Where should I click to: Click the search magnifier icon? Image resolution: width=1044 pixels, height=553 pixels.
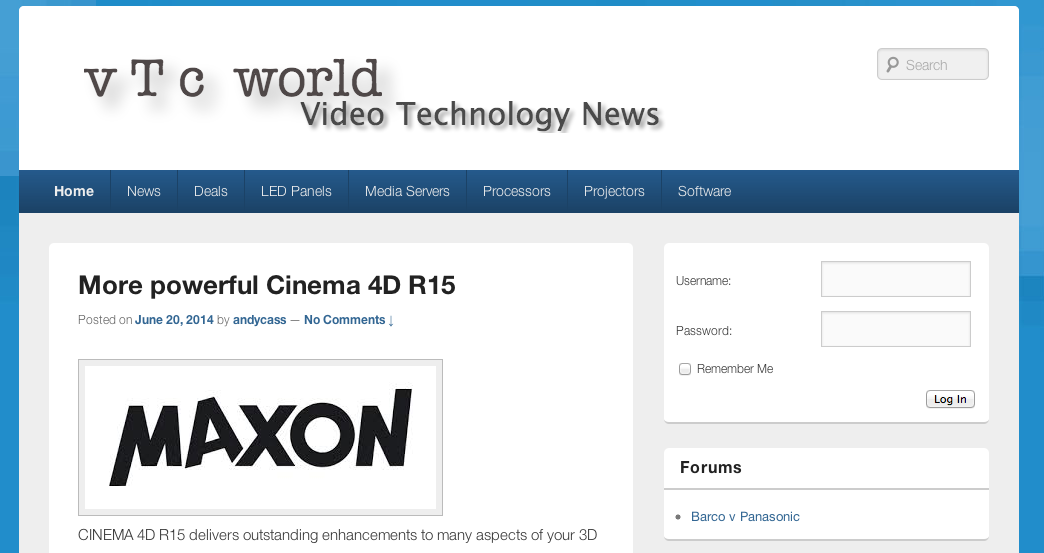click(892, 65)
